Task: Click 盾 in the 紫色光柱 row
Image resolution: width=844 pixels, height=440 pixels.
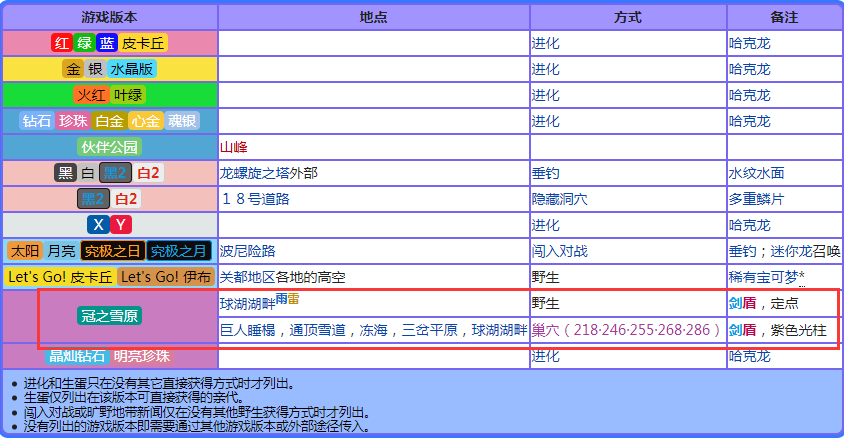Action: pyautogui.click(x=750, y=330)
